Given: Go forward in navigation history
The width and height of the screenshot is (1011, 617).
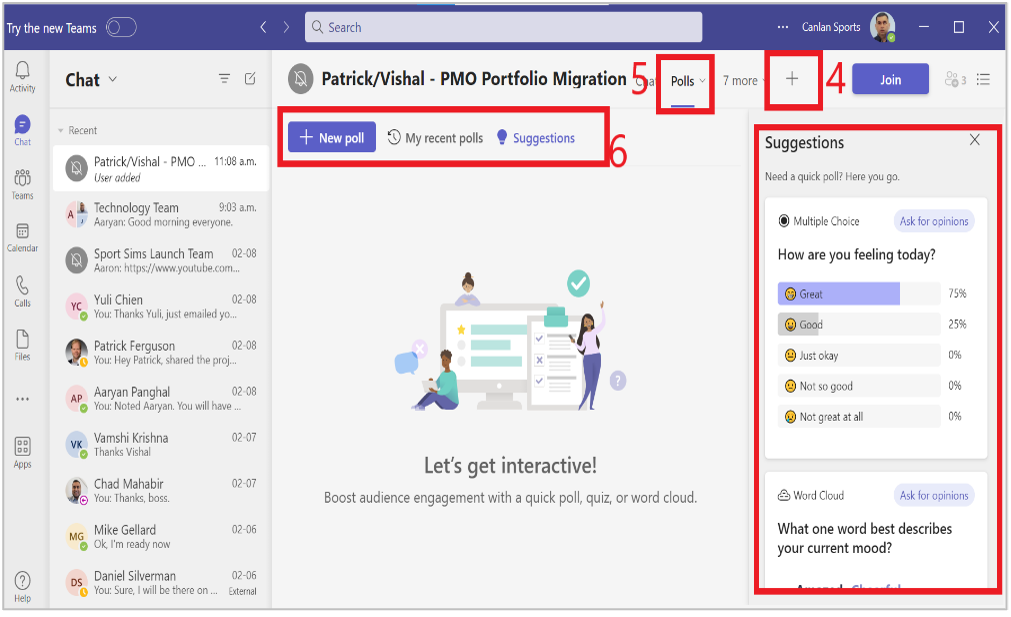Looking at the screenshot, I should [x=287, y=27].
